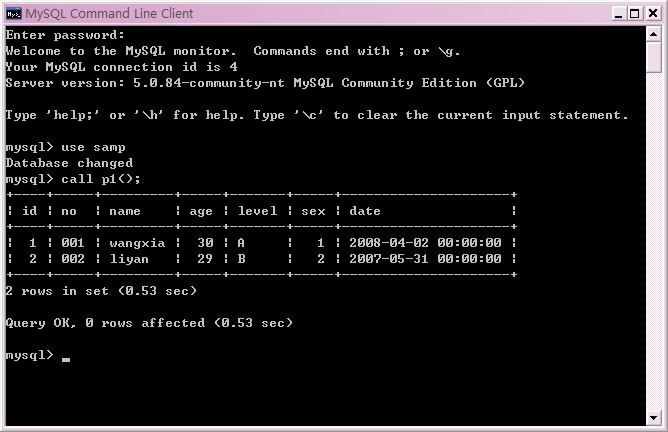
Task: Click the 'Query OK, 0 rows affected' line
Action: click(149, 323)
